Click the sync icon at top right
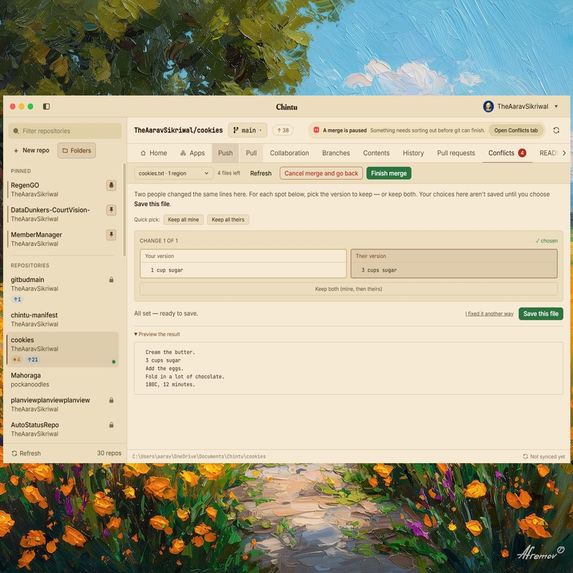 556,130
